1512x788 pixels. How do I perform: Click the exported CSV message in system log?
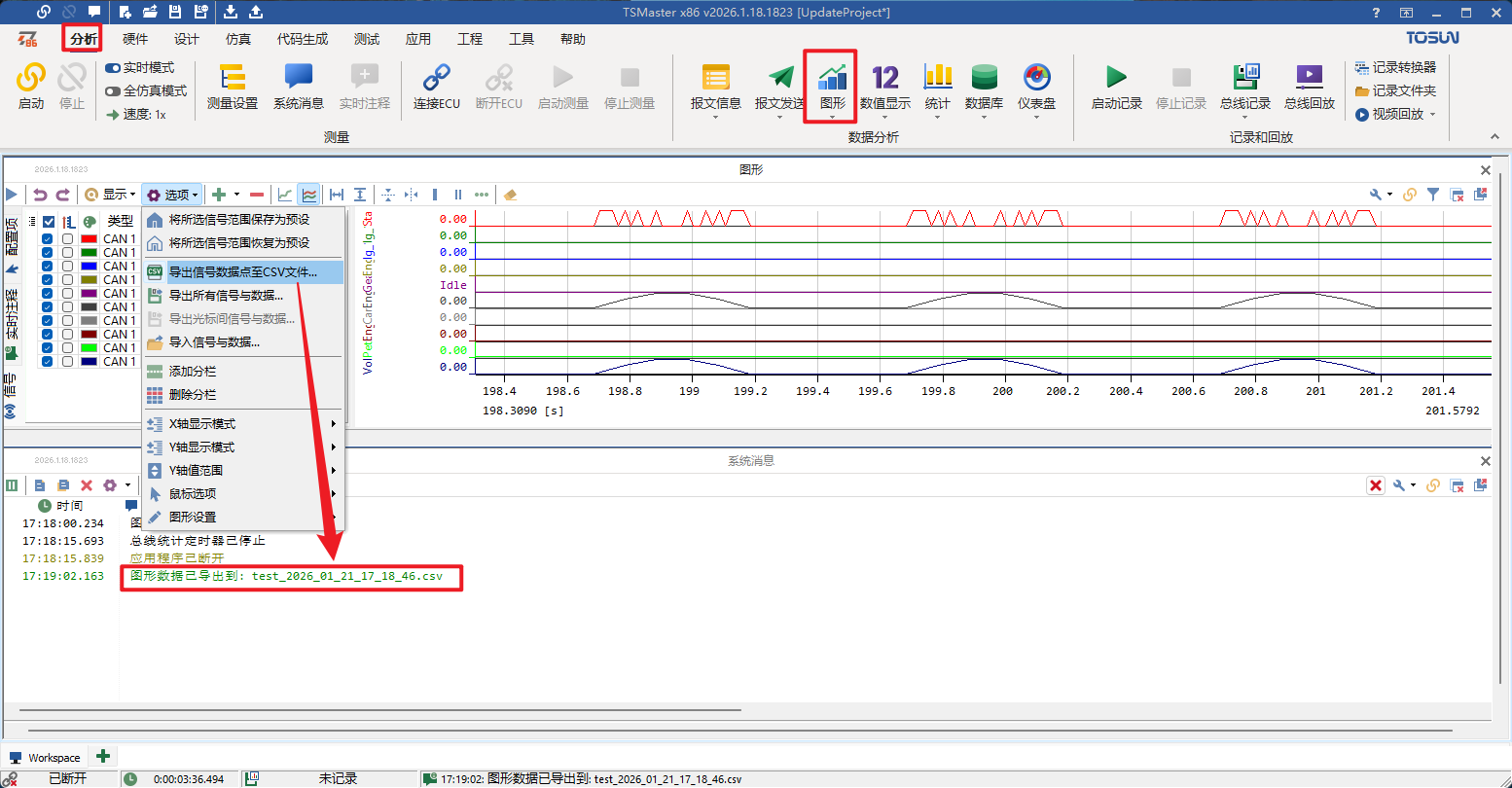(x=286, y=576)
